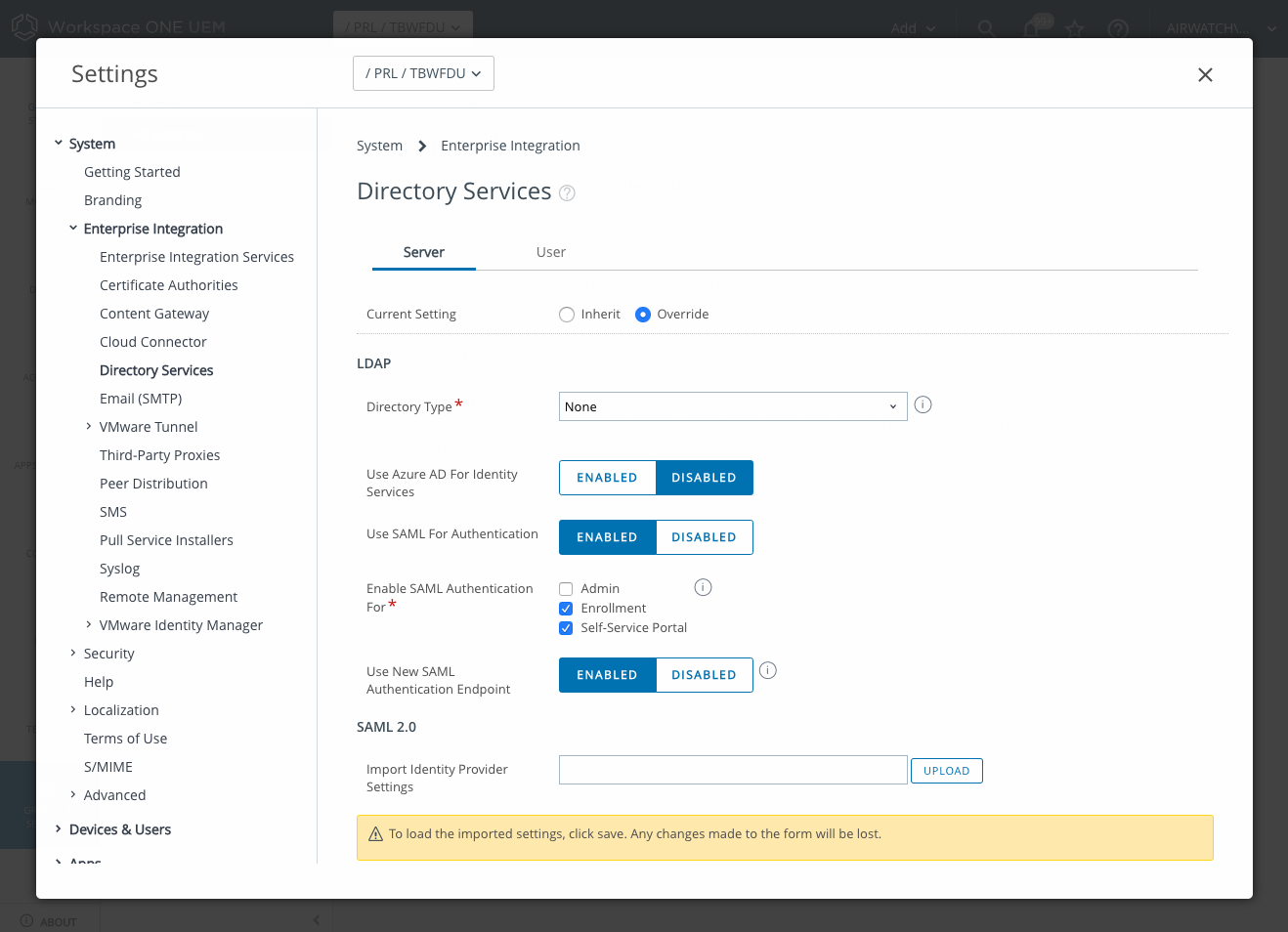The height and width of the screenshot is (932, 1288).
Task: Click the search magnifier in the top bar
Action: [x=986, y=28]
